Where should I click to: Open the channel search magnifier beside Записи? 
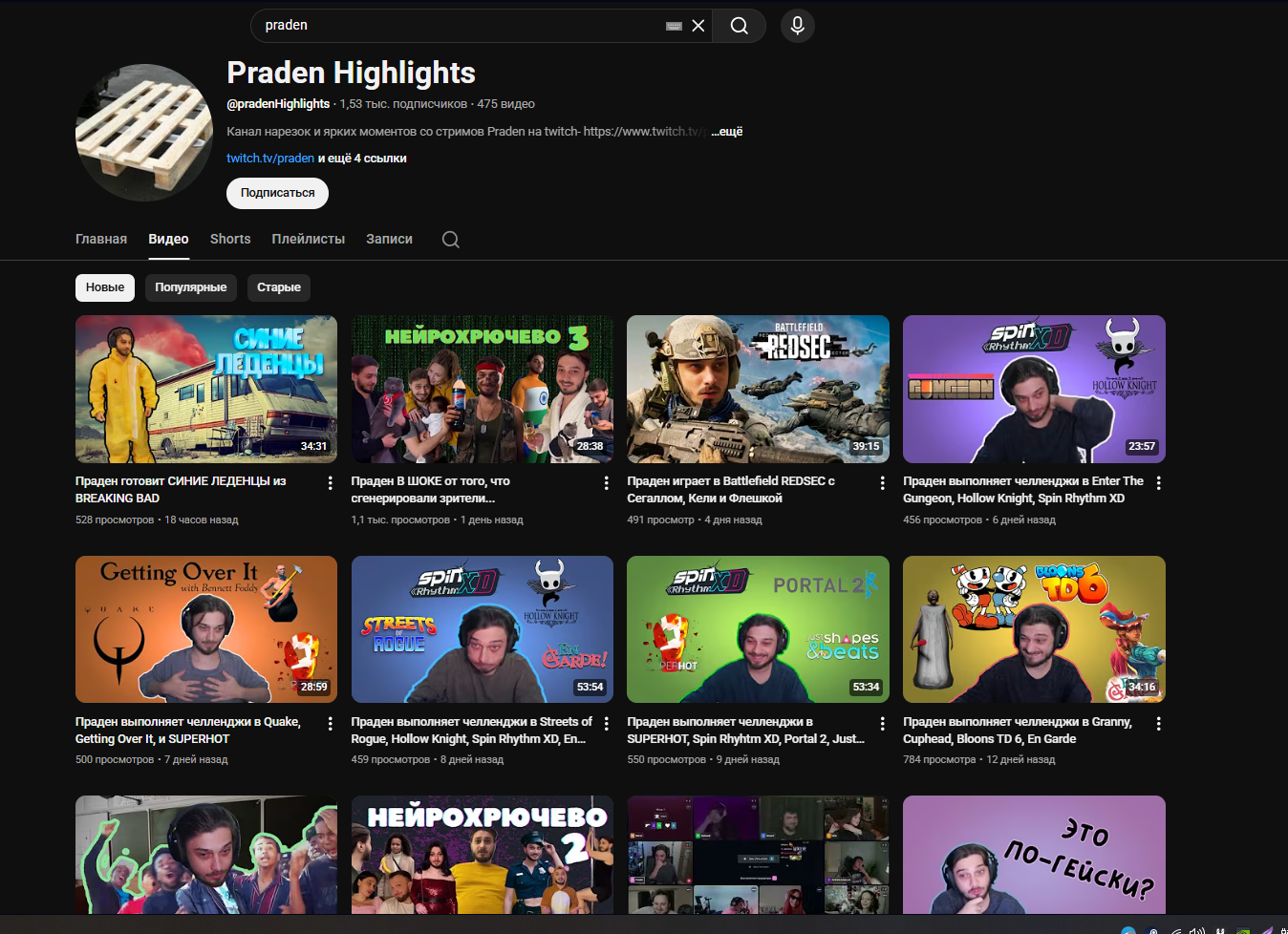tap(451, 240)
